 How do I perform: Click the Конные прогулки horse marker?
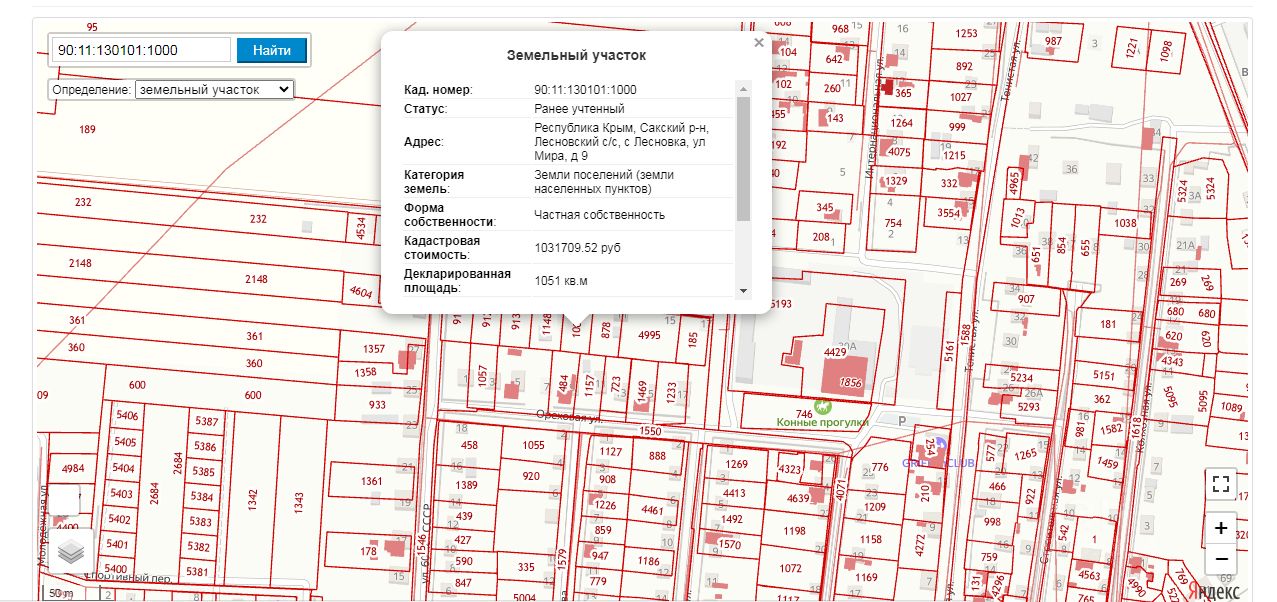coord(822,407)
